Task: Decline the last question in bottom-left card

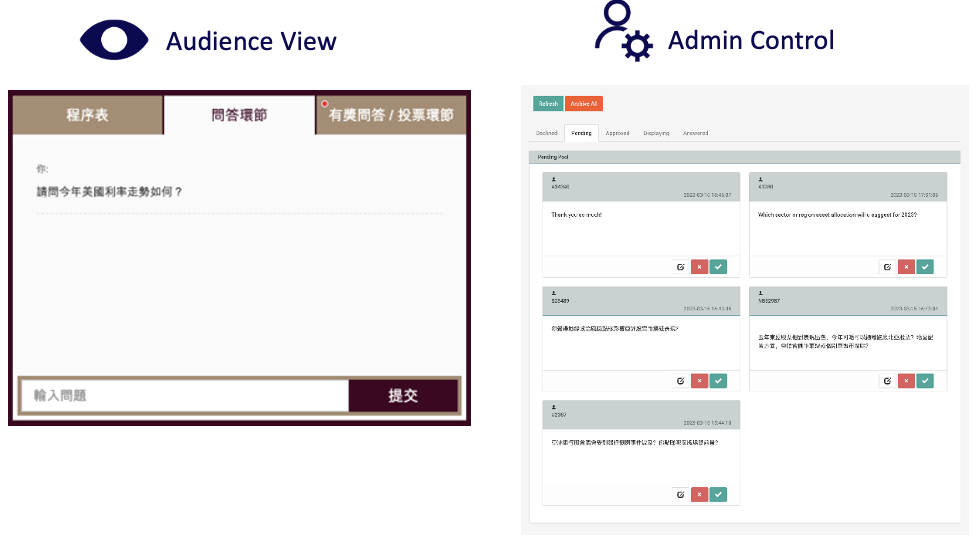Action: (x=699, y=494)
